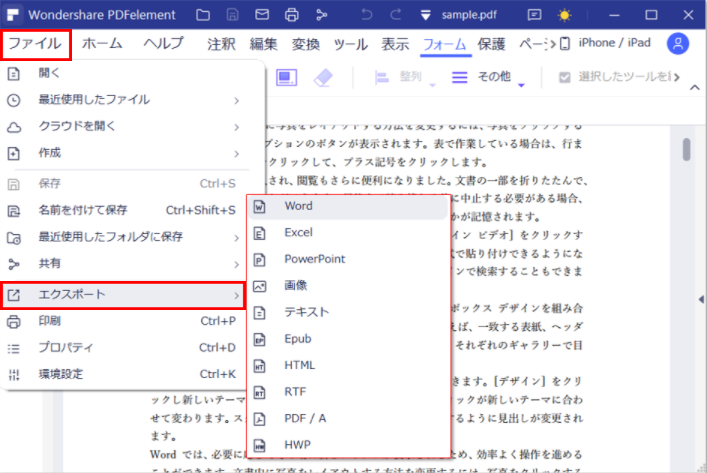Export to HTML format
The width and height of the screenshot is (707, 473).
tap(348, 365)
